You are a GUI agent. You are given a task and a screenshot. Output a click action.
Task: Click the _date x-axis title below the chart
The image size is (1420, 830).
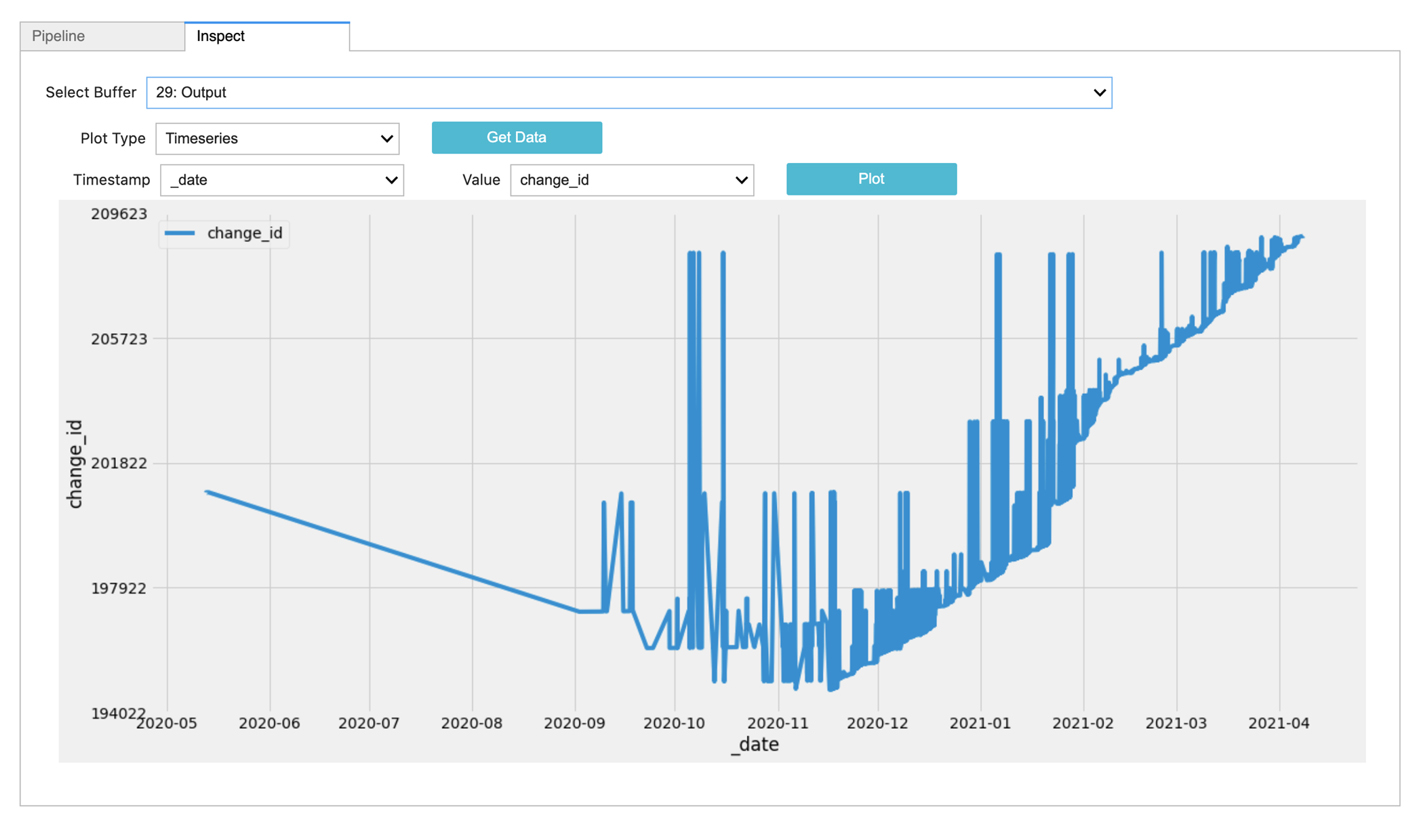point(754,745)
